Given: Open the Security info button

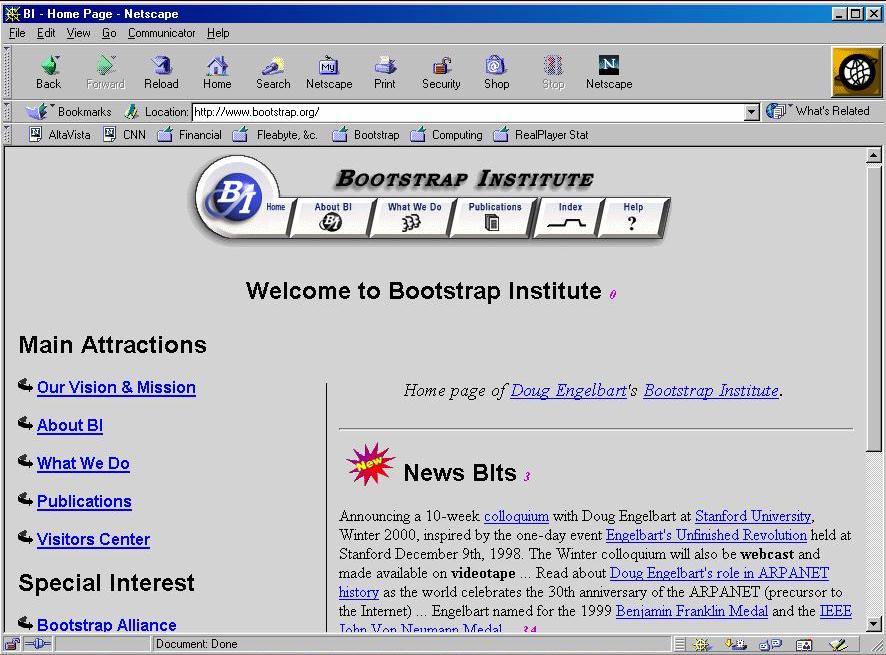Looking at the screenshot, I should click(441, 72).
